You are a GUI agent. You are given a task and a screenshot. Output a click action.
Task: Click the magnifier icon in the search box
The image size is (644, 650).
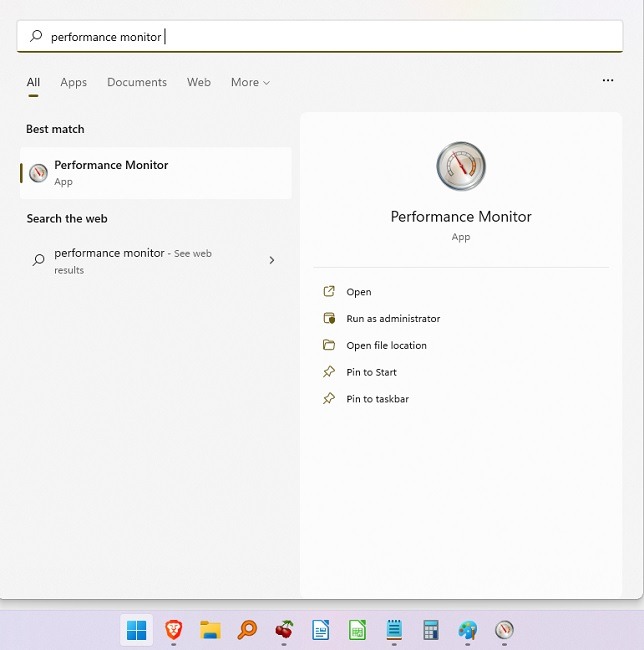coord(36,36)
